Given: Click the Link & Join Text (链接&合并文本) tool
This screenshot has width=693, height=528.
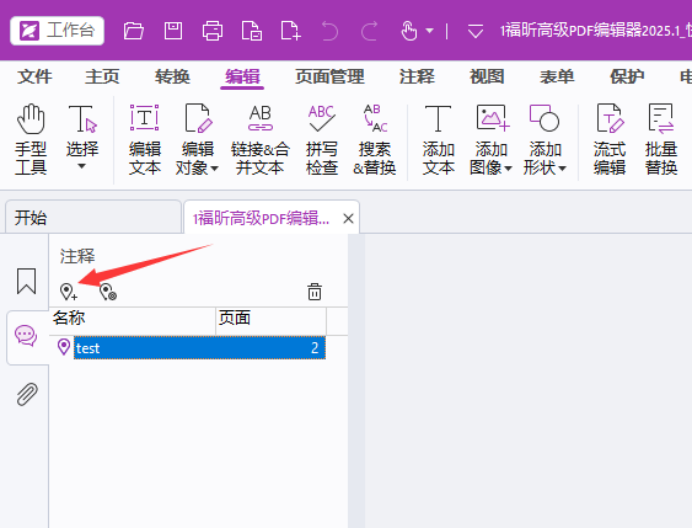Looking at the screenshot, I should (260, 140).
